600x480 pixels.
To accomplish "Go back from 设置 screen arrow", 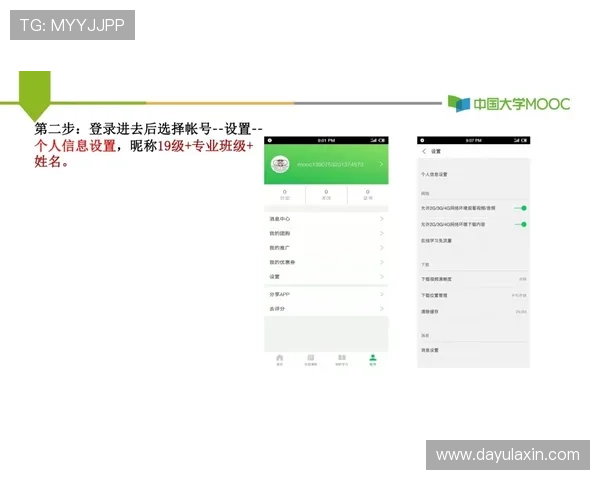I will coord(424,151).
